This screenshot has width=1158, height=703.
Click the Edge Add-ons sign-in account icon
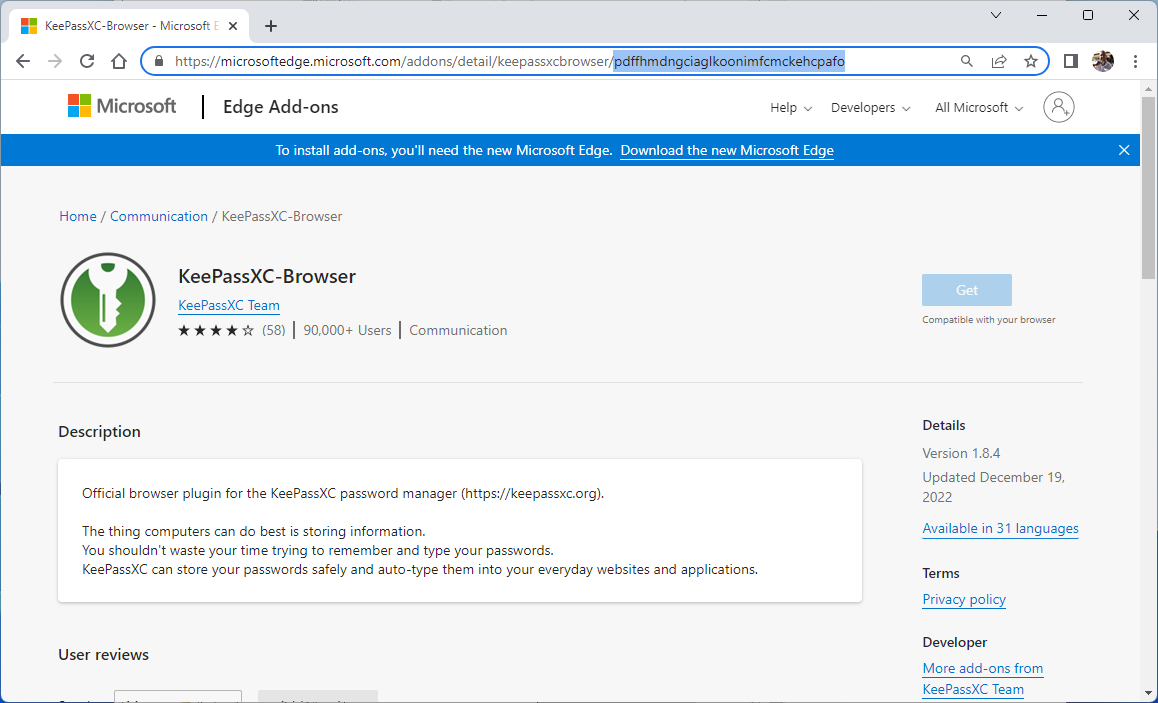tap(1059, 106)
